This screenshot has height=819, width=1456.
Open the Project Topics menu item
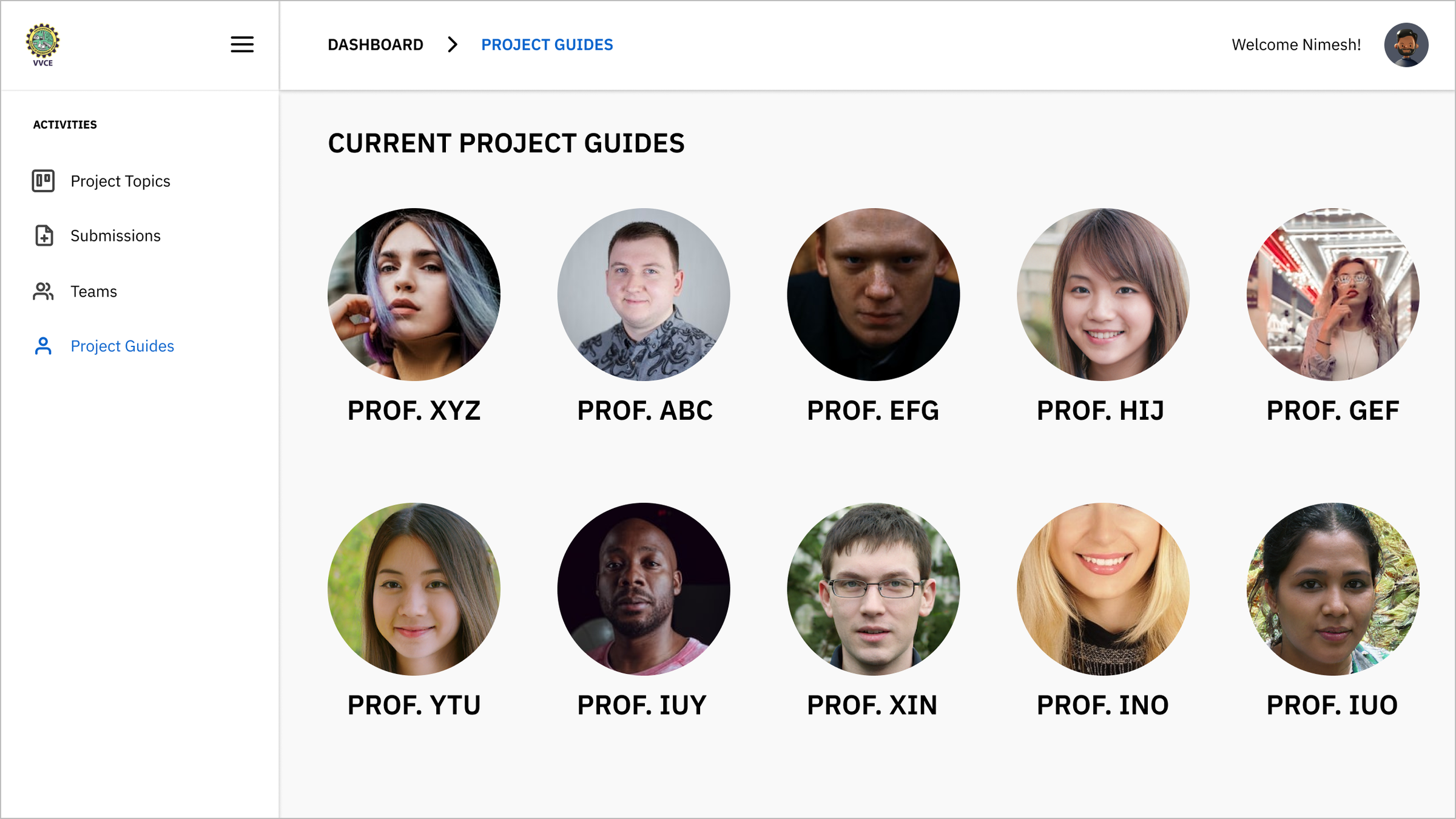[x=120, y=181]
